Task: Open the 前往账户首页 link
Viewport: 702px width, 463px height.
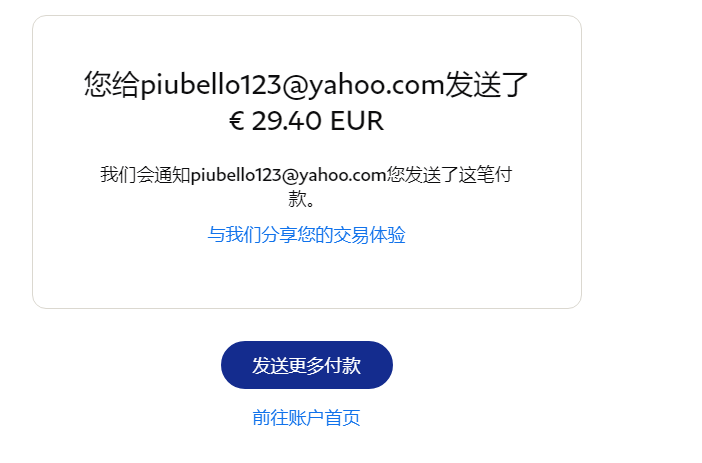Action: pos(307,417)
